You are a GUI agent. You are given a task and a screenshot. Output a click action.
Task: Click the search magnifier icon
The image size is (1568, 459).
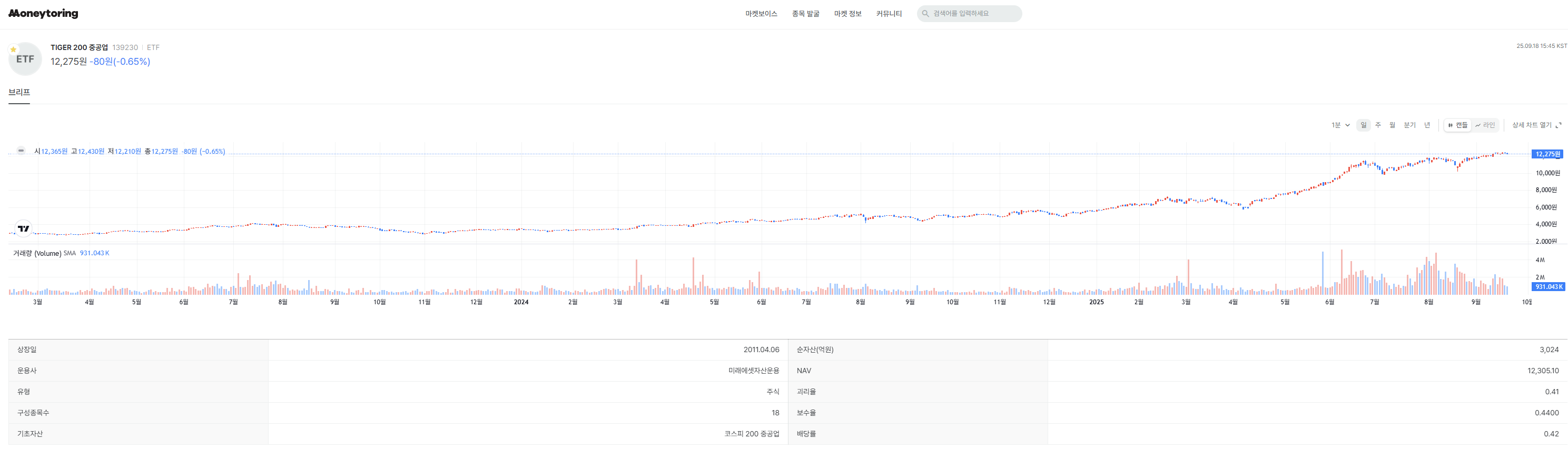(x=925, y=13)
